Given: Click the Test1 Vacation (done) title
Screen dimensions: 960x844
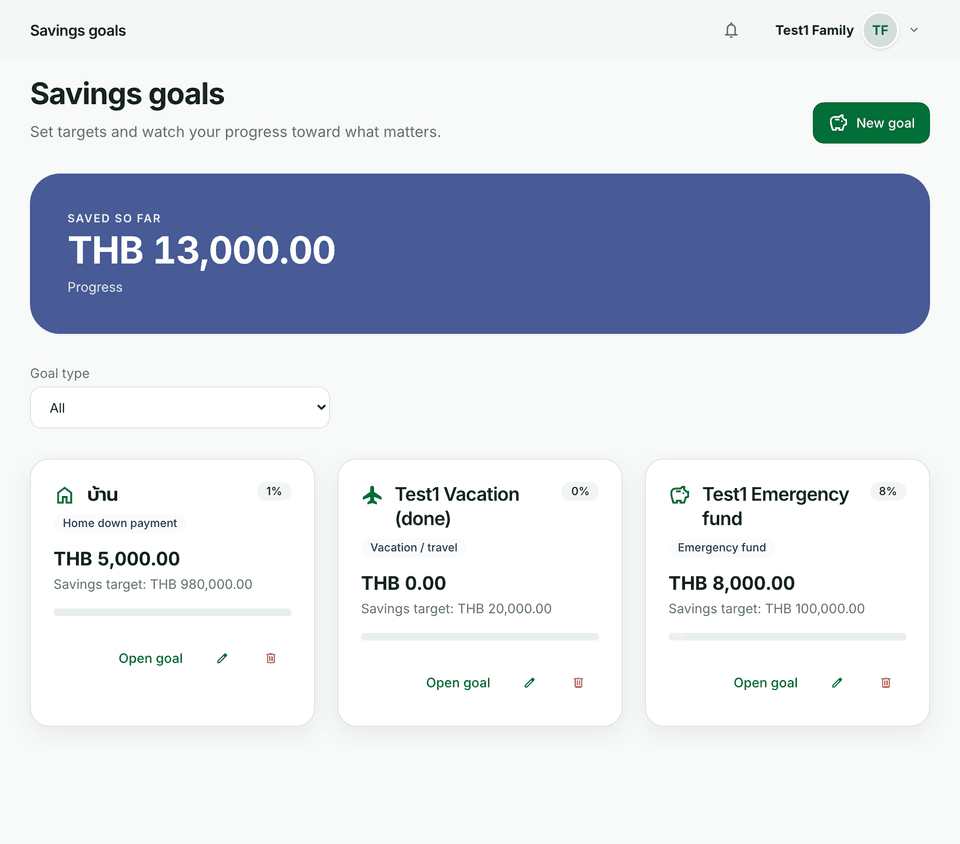Looking at the screenshot, I should pos(457,506).
